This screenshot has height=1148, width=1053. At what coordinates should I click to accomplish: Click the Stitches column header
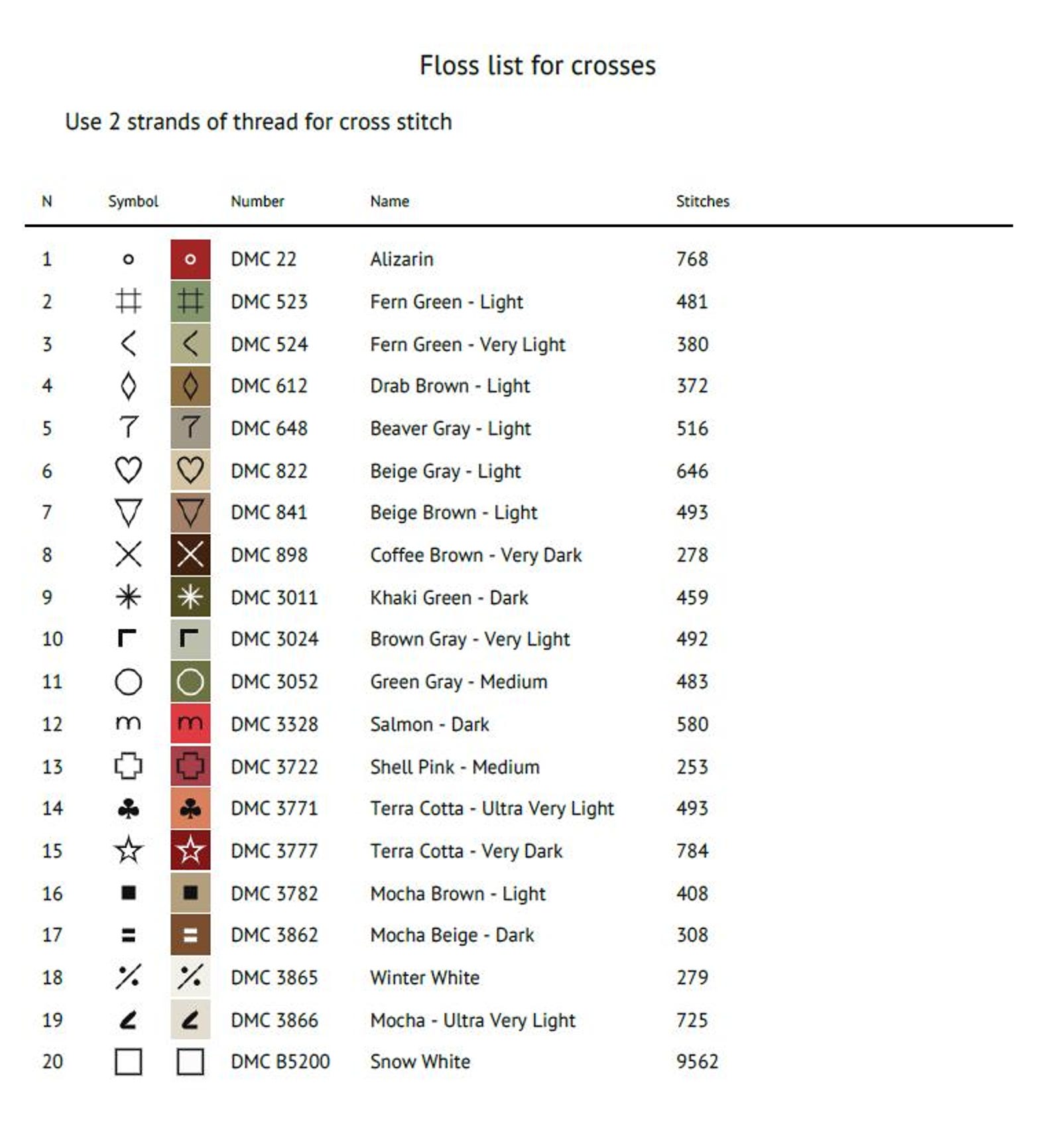pos(702,201)
